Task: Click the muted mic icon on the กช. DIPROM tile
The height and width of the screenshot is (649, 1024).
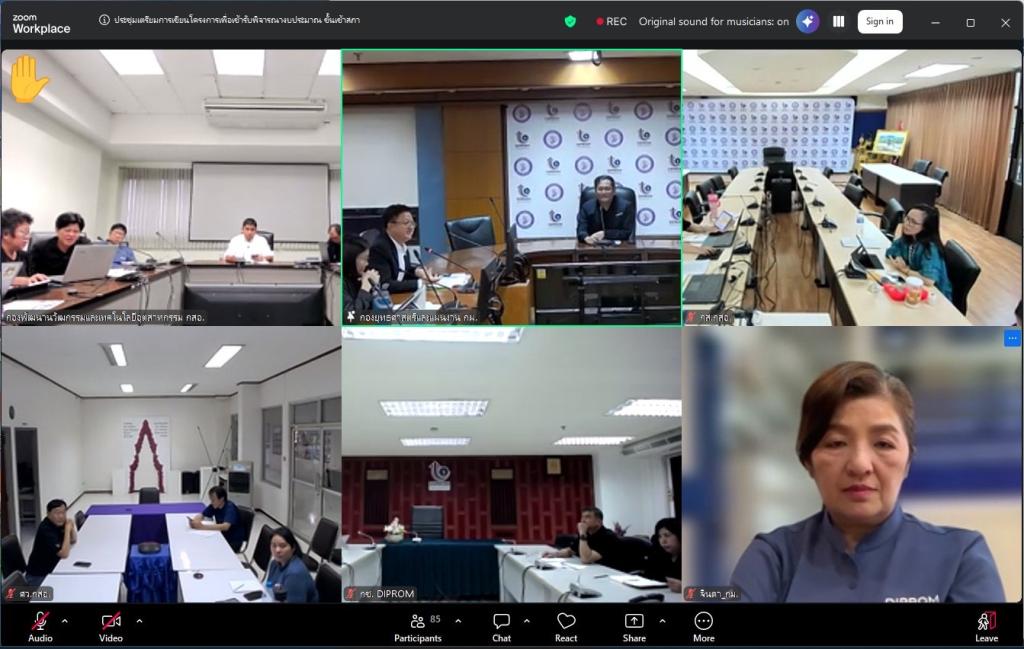Action: point(351,594)
